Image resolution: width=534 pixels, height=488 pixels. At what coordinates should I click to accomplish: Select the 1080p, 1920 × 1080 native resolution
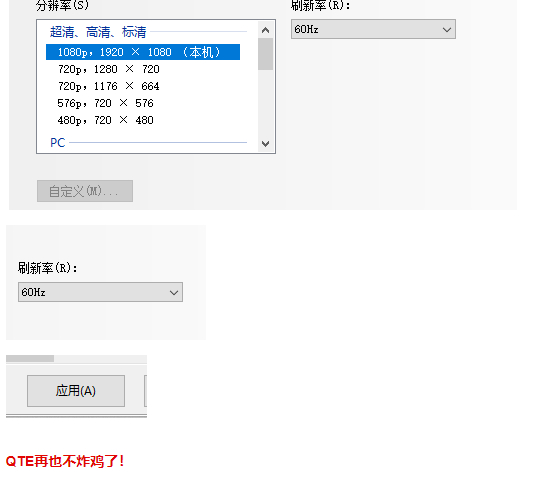[x=143, y=52]
